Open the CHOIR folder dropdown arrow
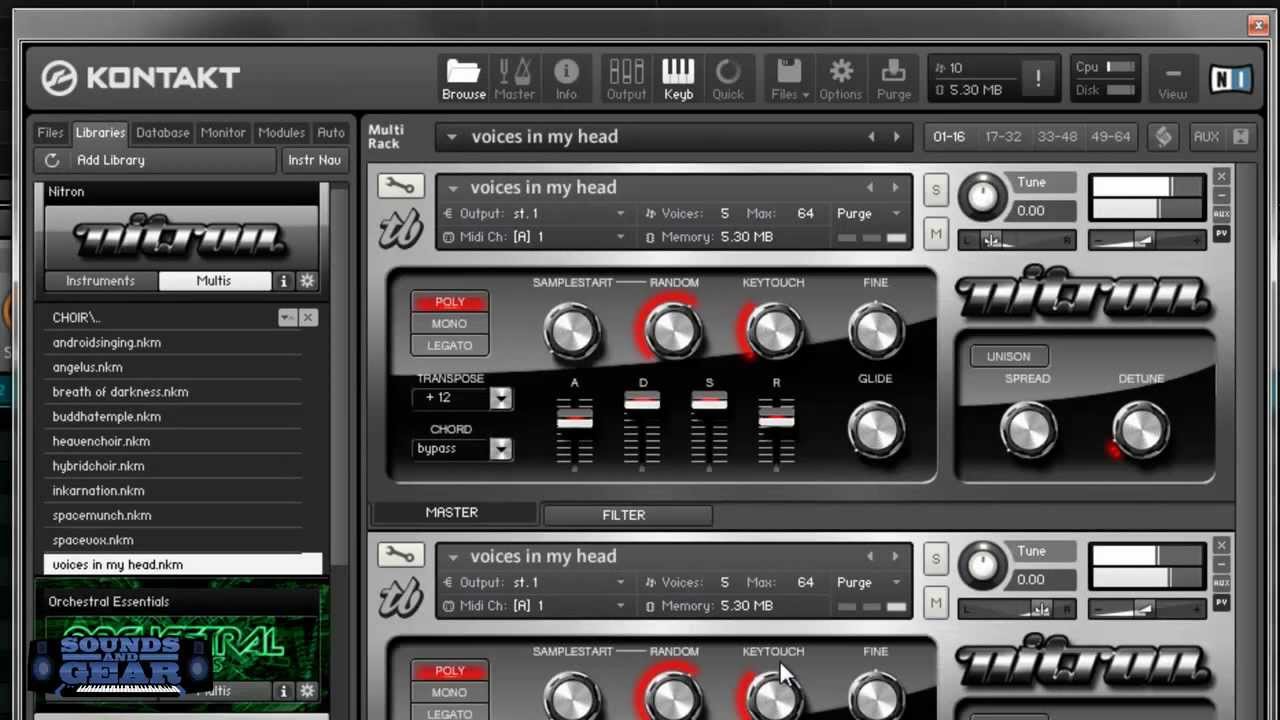The height and width of the screenshot is (720, 1280). click(x=288, y=317)
